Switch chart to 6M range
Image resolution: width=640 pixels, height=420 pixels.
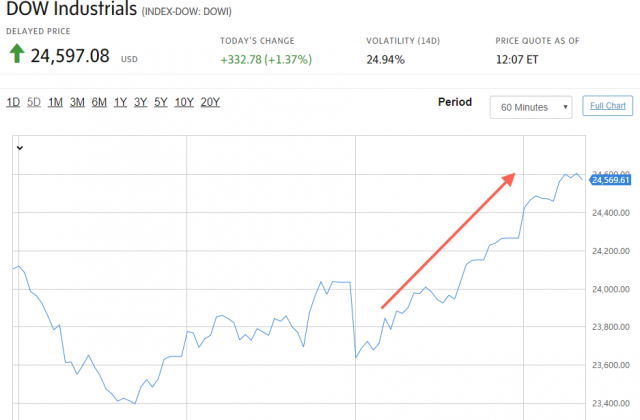[99, 102]
